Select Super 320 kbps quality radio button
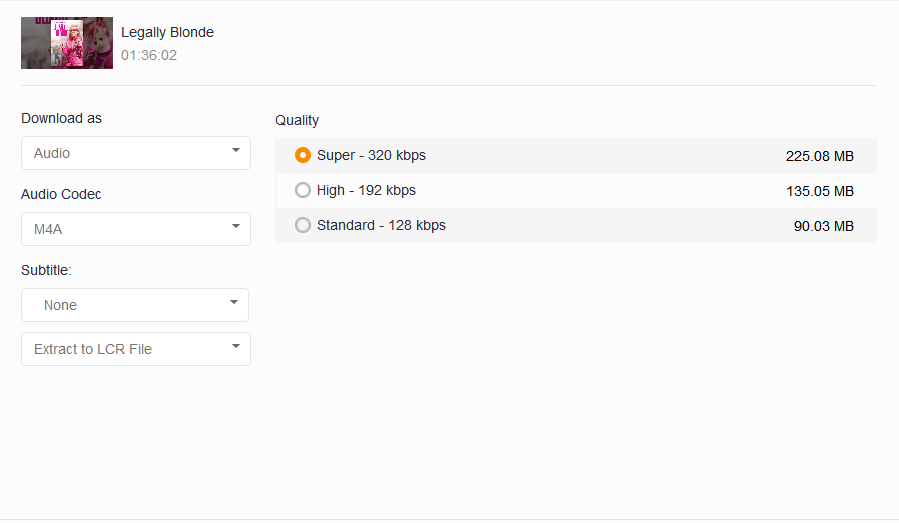The width and height of the screenshot is (899, 523). [x=303, y=155]
